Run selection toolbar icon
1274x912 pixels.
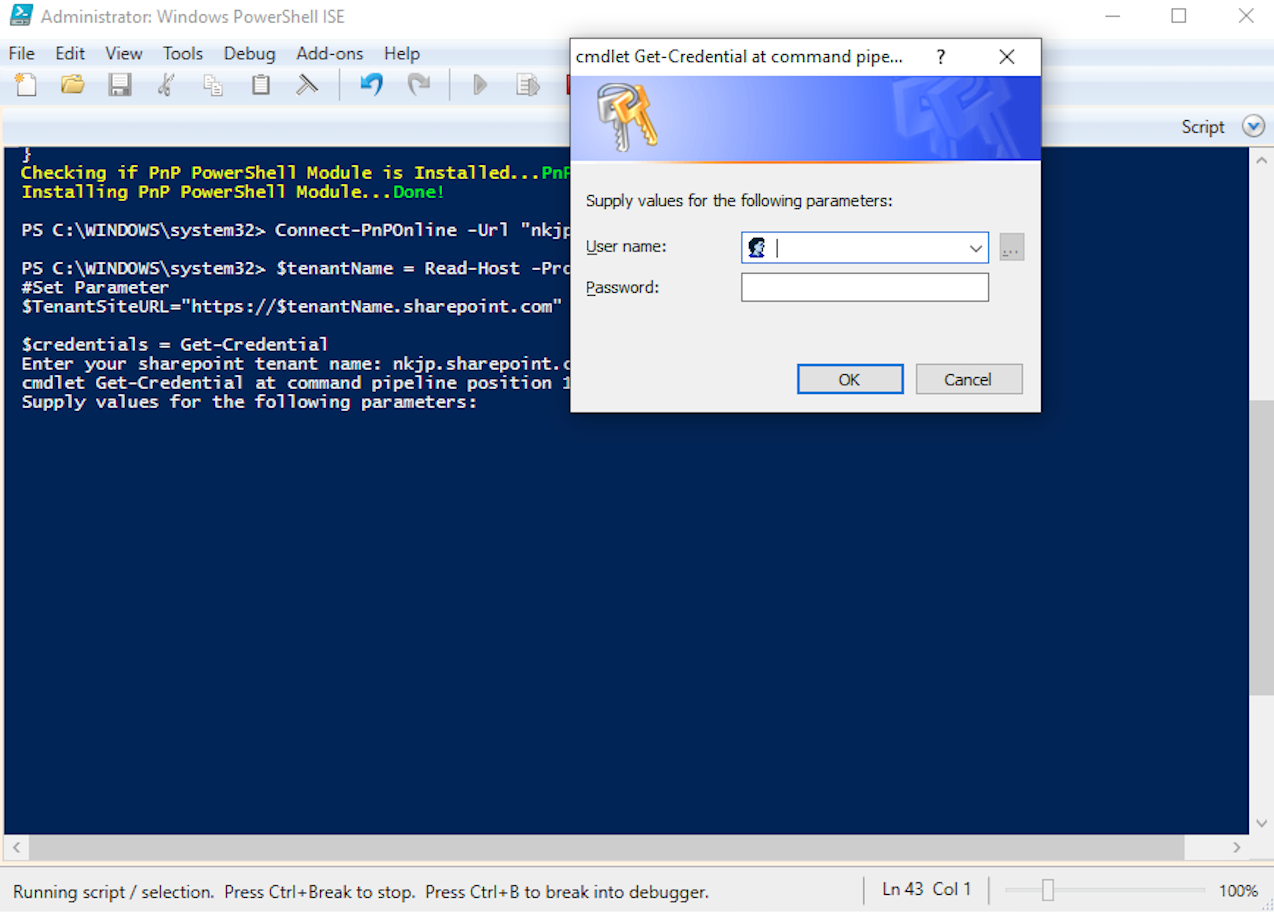point(527,85)
